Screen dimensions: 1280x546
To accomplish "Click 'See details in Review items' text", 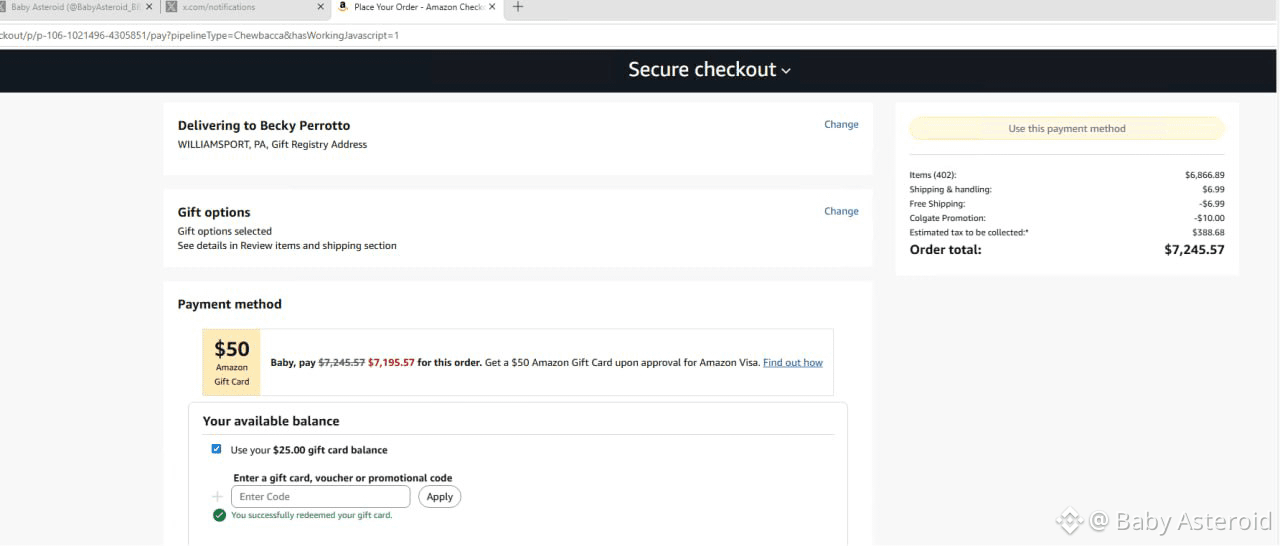I will point(287,245).
